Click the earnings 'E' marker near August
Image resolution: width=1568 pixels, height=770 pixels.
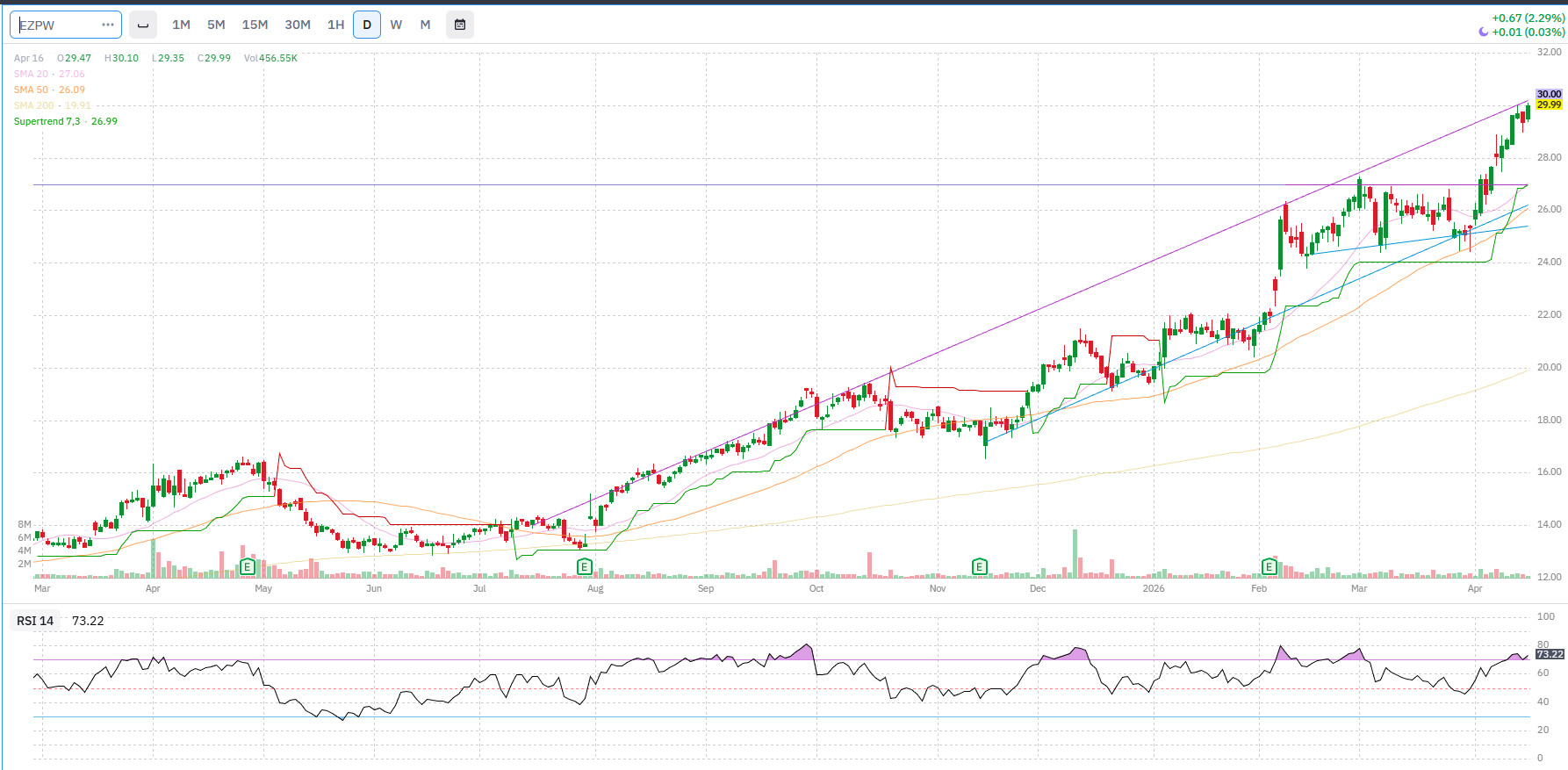585,567
